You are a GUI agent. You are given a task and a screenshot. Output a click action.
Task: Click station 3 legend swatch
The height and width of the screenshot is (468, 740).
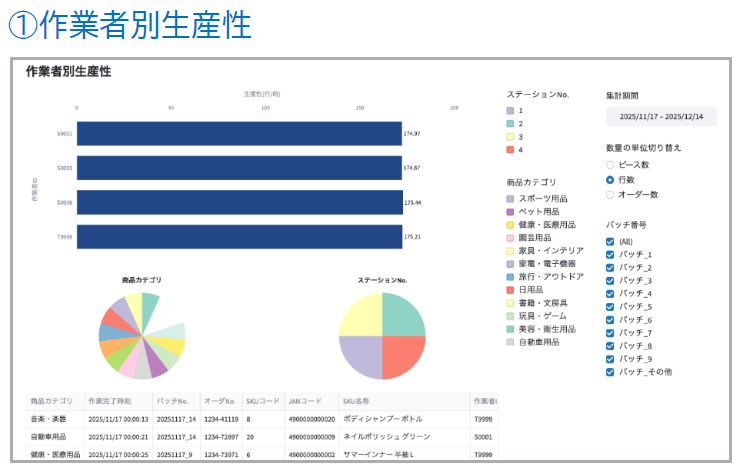tap(510, 137)
